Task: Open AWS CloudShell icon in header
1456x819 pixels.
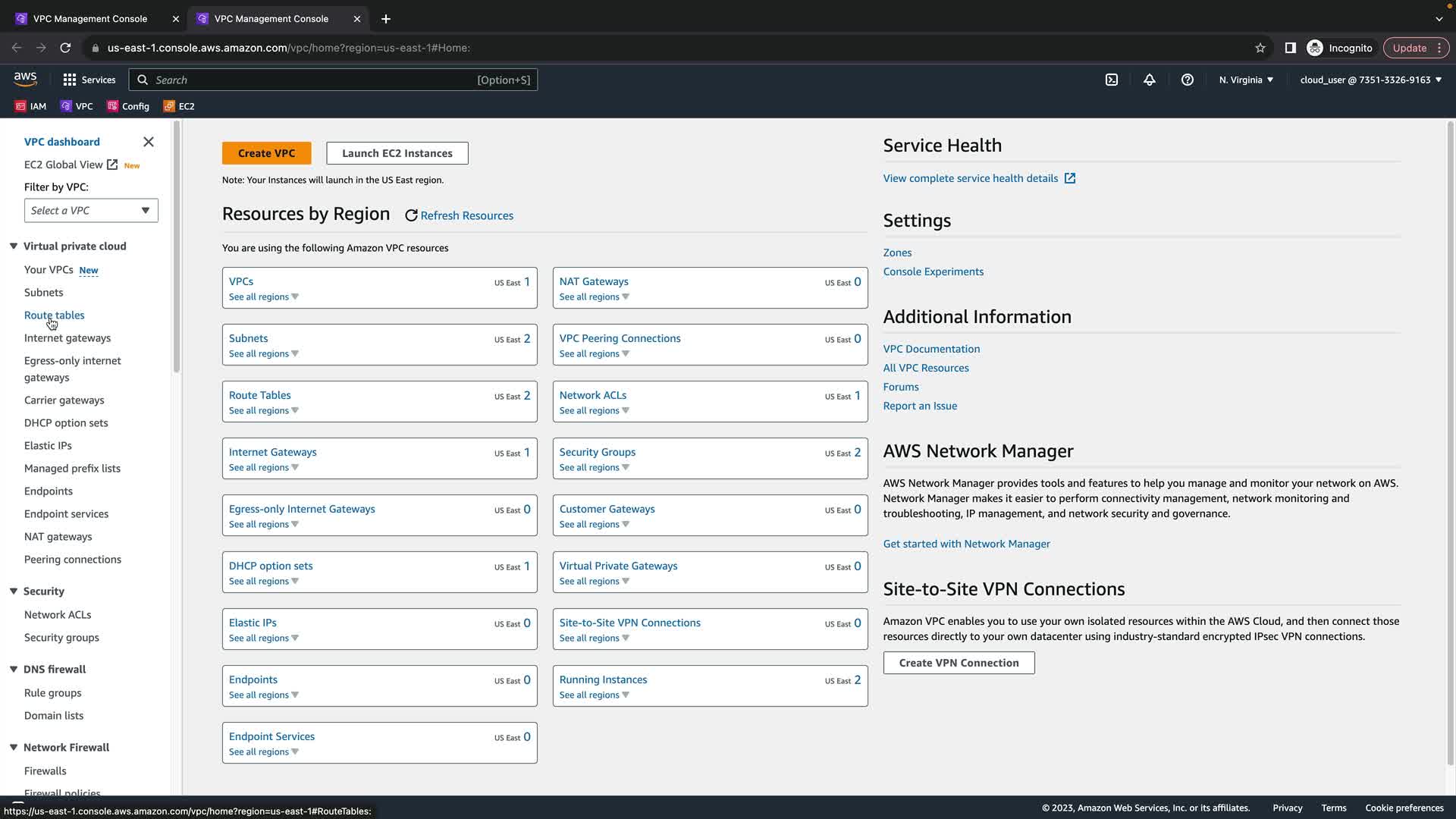Action: tap(1112, 80)
